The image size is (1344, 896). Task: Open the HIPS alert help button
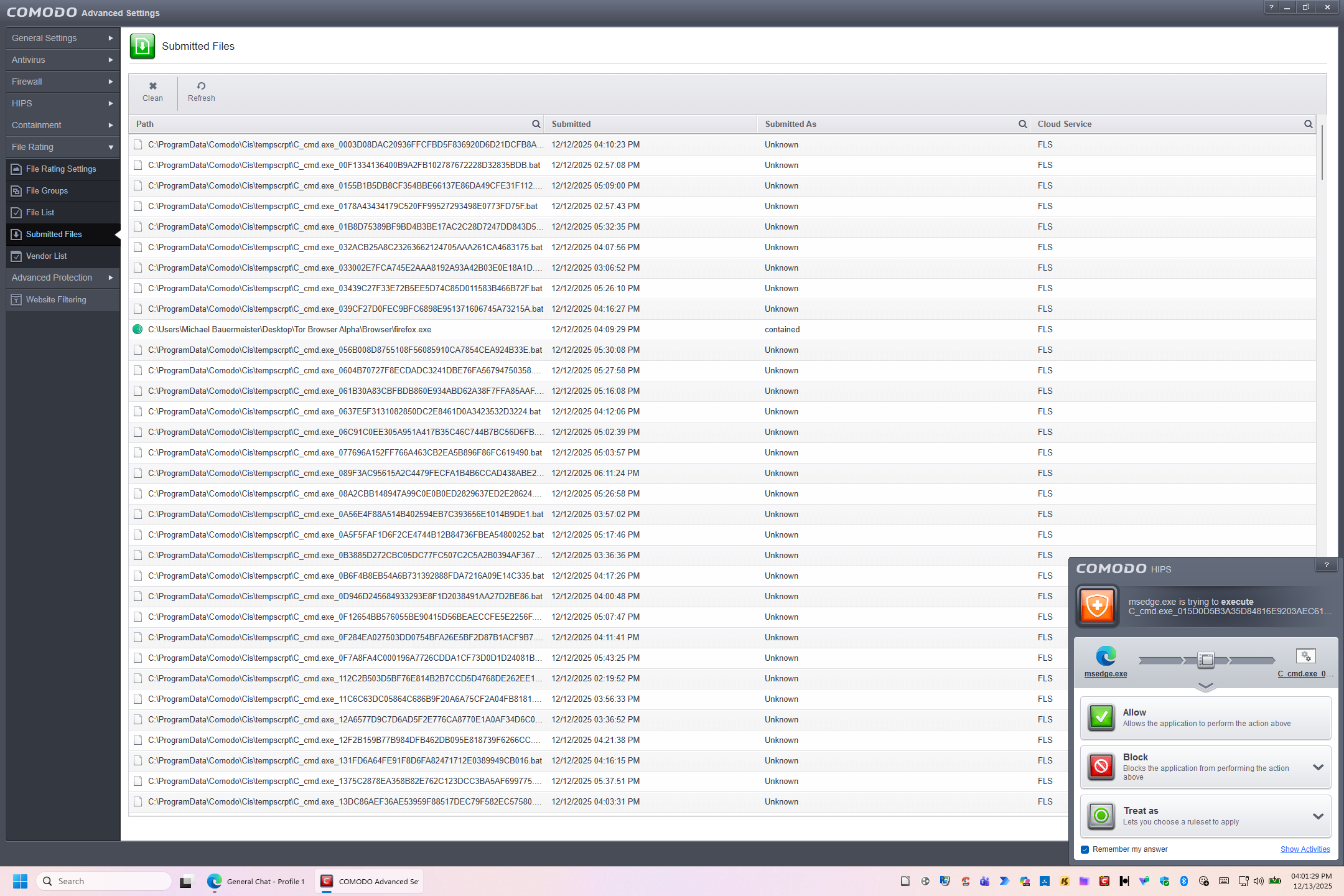[1326, 565]
